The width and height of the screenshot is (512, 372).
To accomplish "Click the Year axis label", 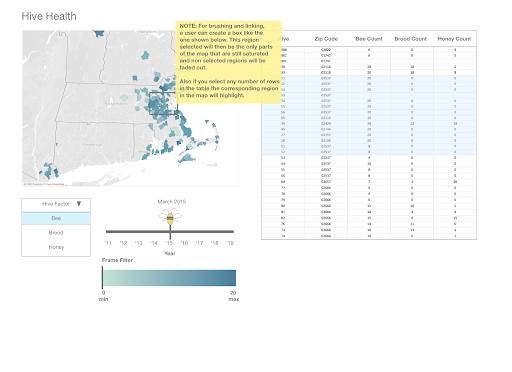I will [x=170, y=253].
